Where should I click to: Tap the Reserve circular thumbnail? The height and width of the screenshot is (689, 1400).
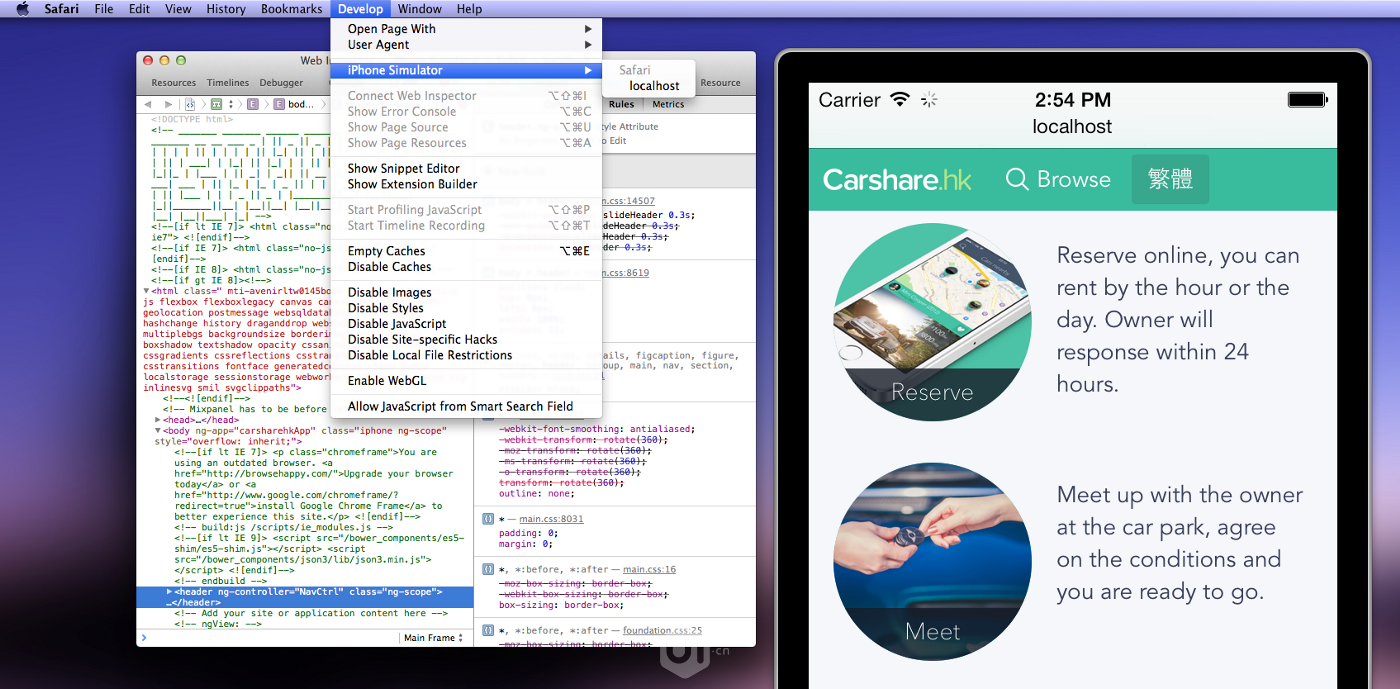[x=932, y=322]
